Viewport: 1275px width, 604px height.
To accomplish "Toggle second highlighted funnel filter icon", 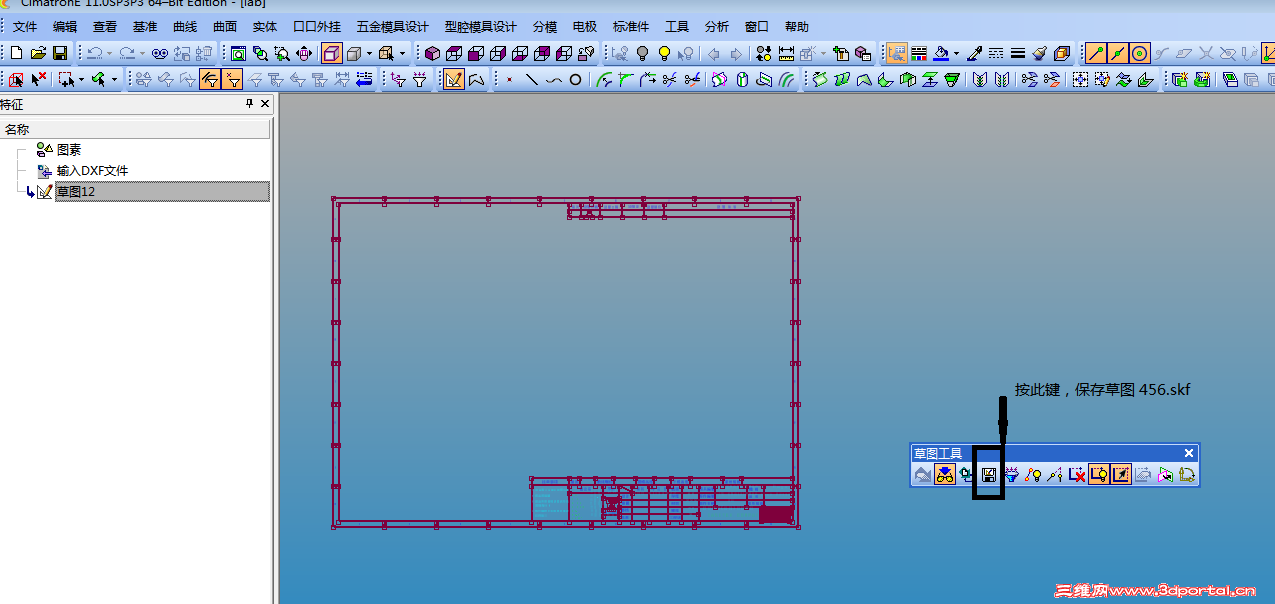I will (232, 79).
